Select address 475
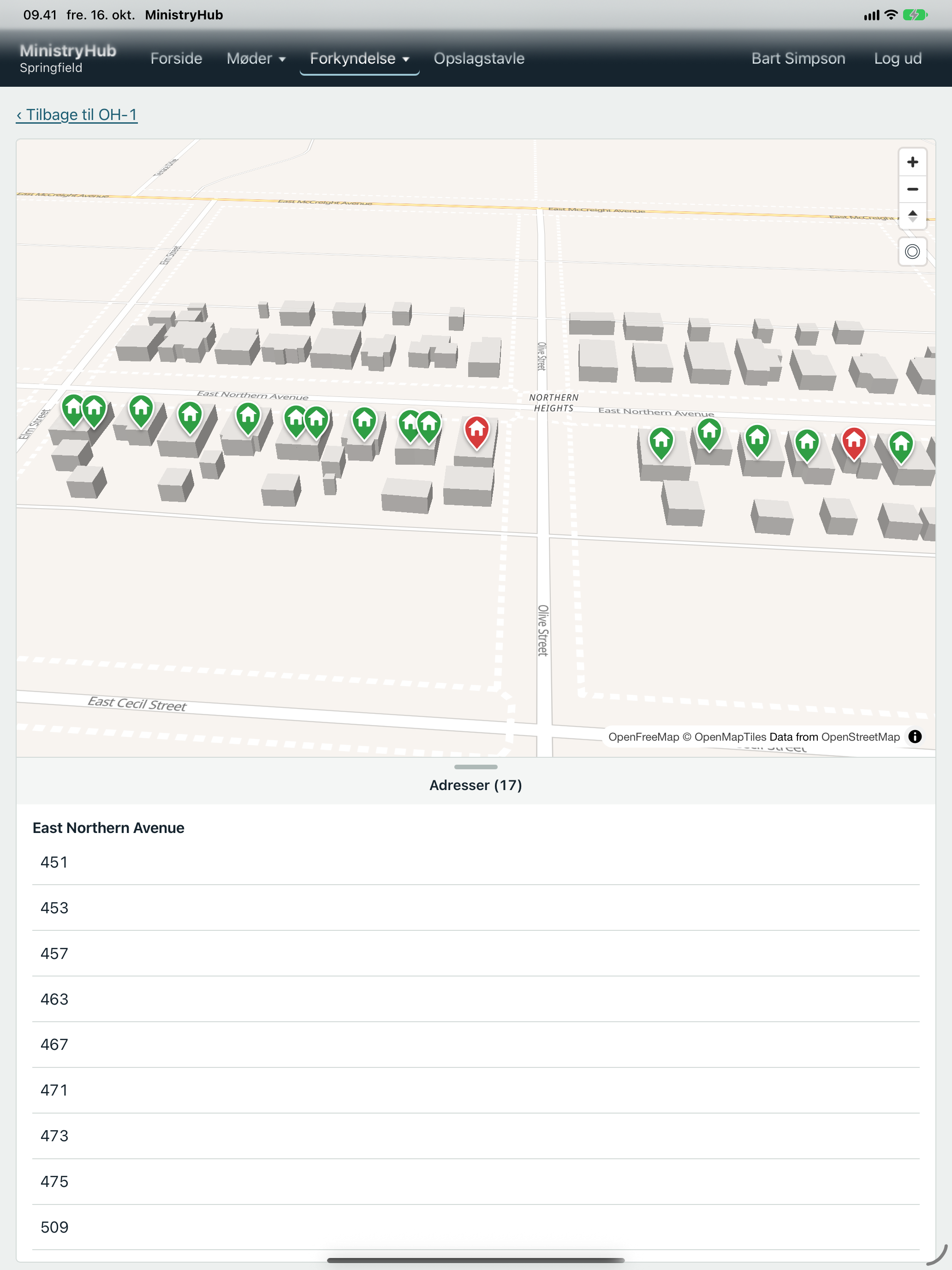 [476, 1181]
